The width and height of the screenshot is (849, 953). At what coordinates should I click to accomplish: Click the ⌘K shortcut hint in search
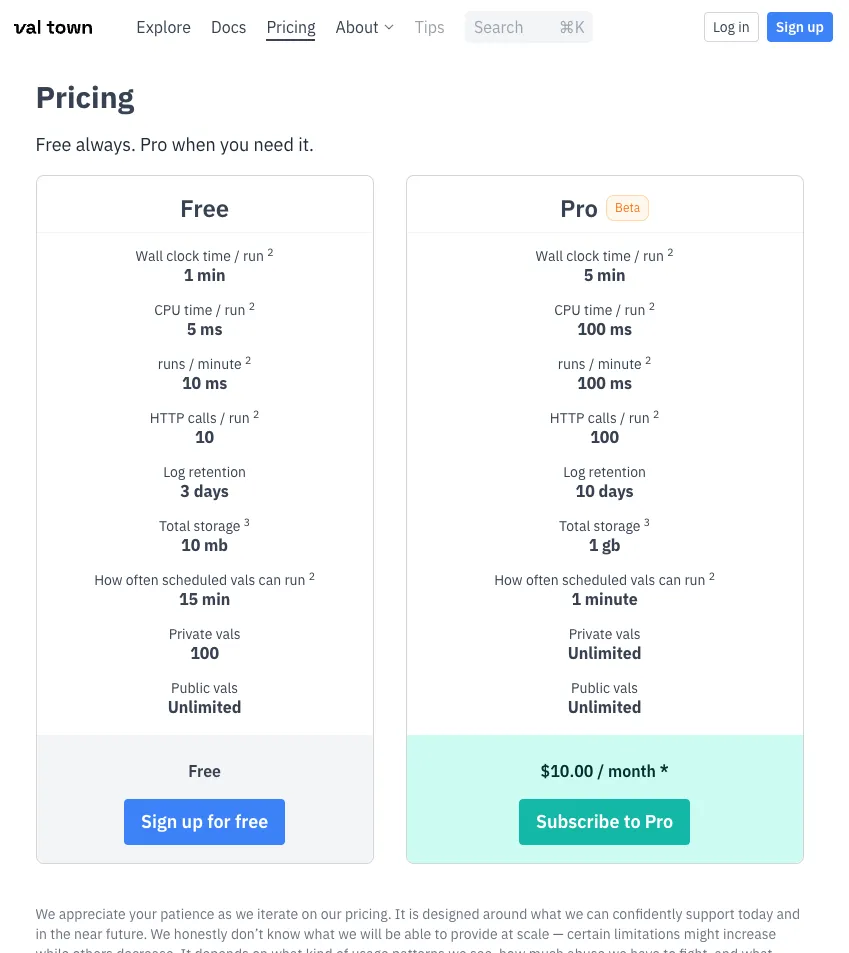tap(572, 27)
